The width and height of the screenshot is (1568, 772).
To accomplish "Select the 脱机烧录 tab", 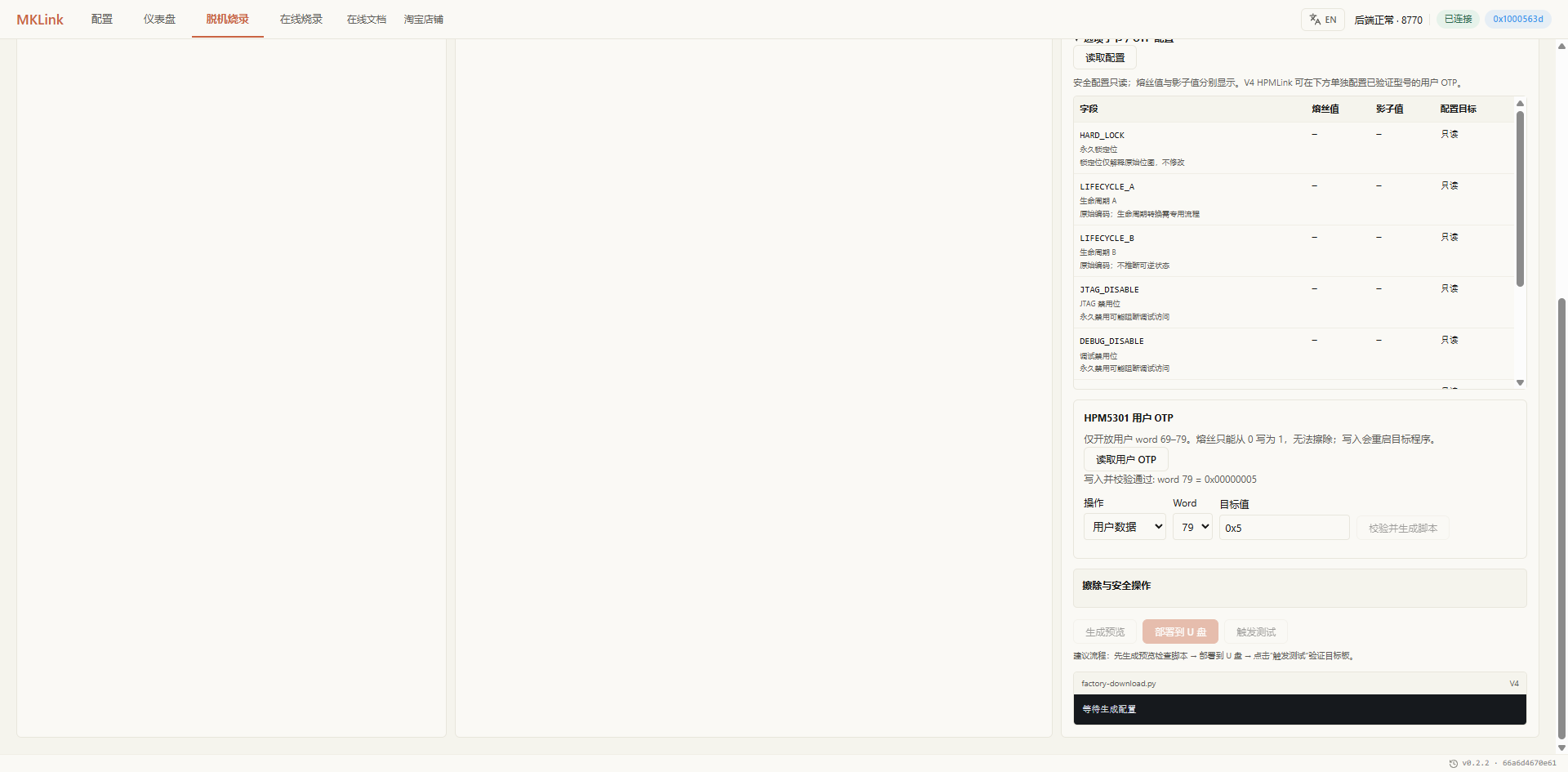I will 228,19.
